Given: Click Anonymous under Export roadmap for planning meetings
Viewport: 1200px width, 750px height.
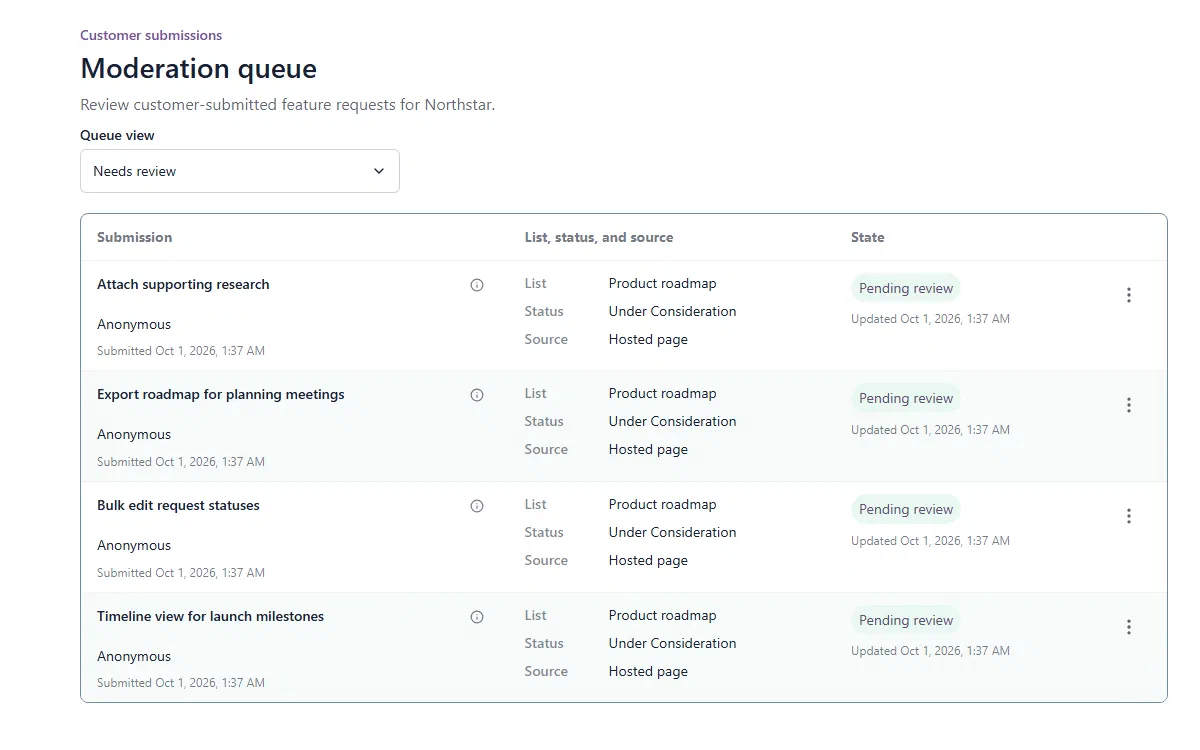Looking at the screenshot, I should point(134,434).
